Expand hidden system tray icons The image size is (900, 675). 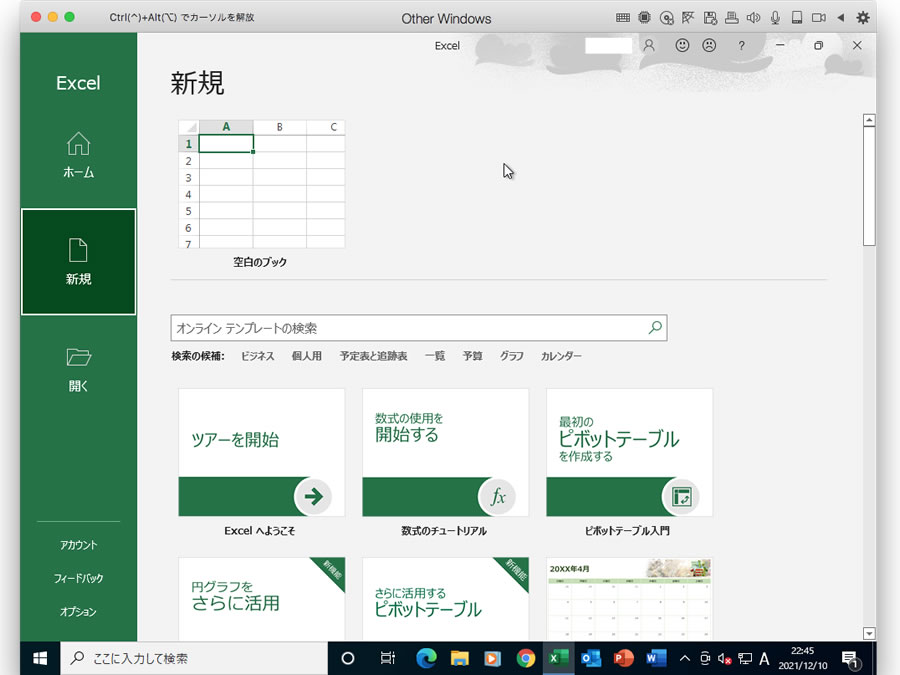[x=685, y=658]
